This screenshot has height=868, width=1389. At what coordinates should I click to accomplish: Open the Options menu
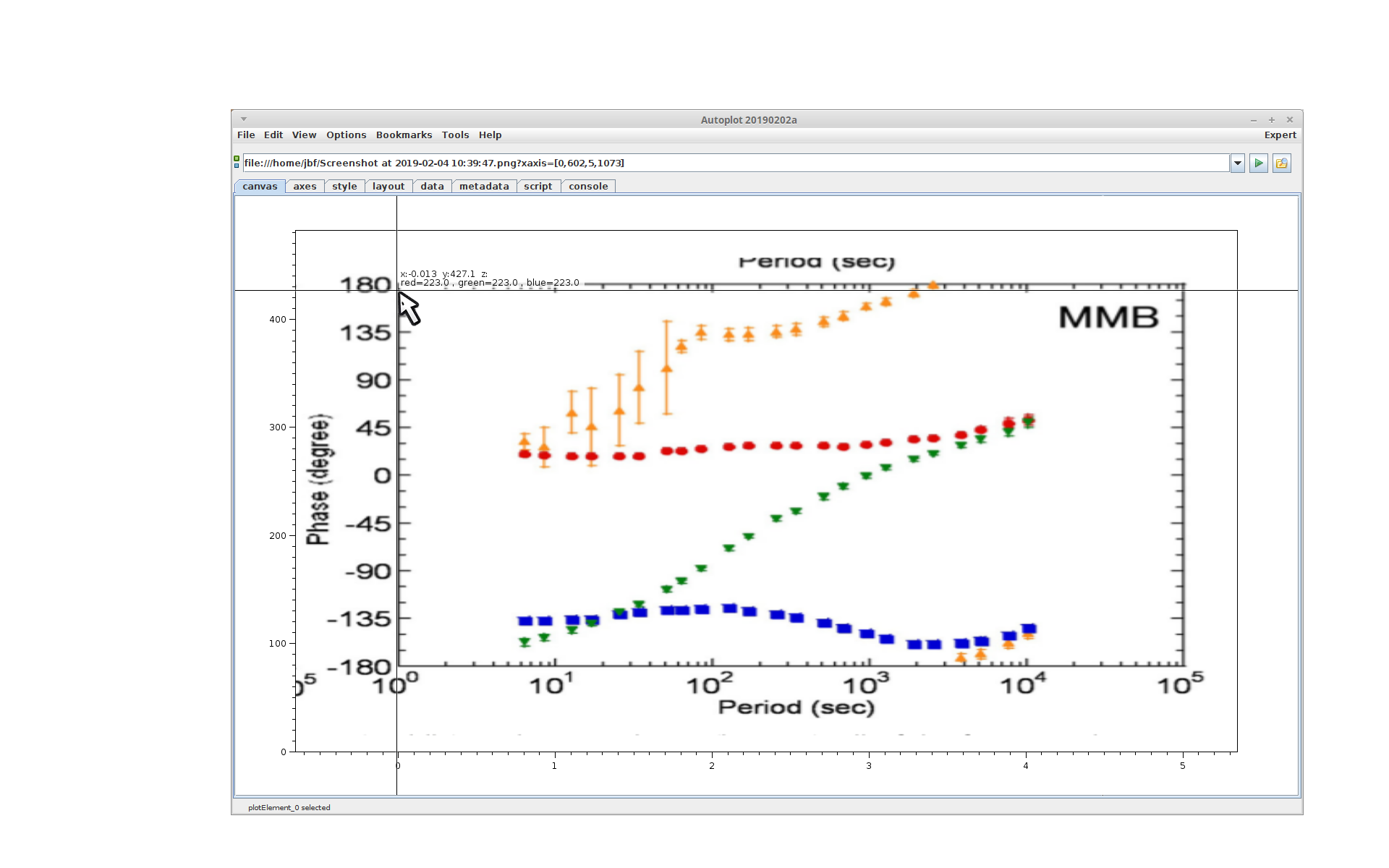pos(346,135)
